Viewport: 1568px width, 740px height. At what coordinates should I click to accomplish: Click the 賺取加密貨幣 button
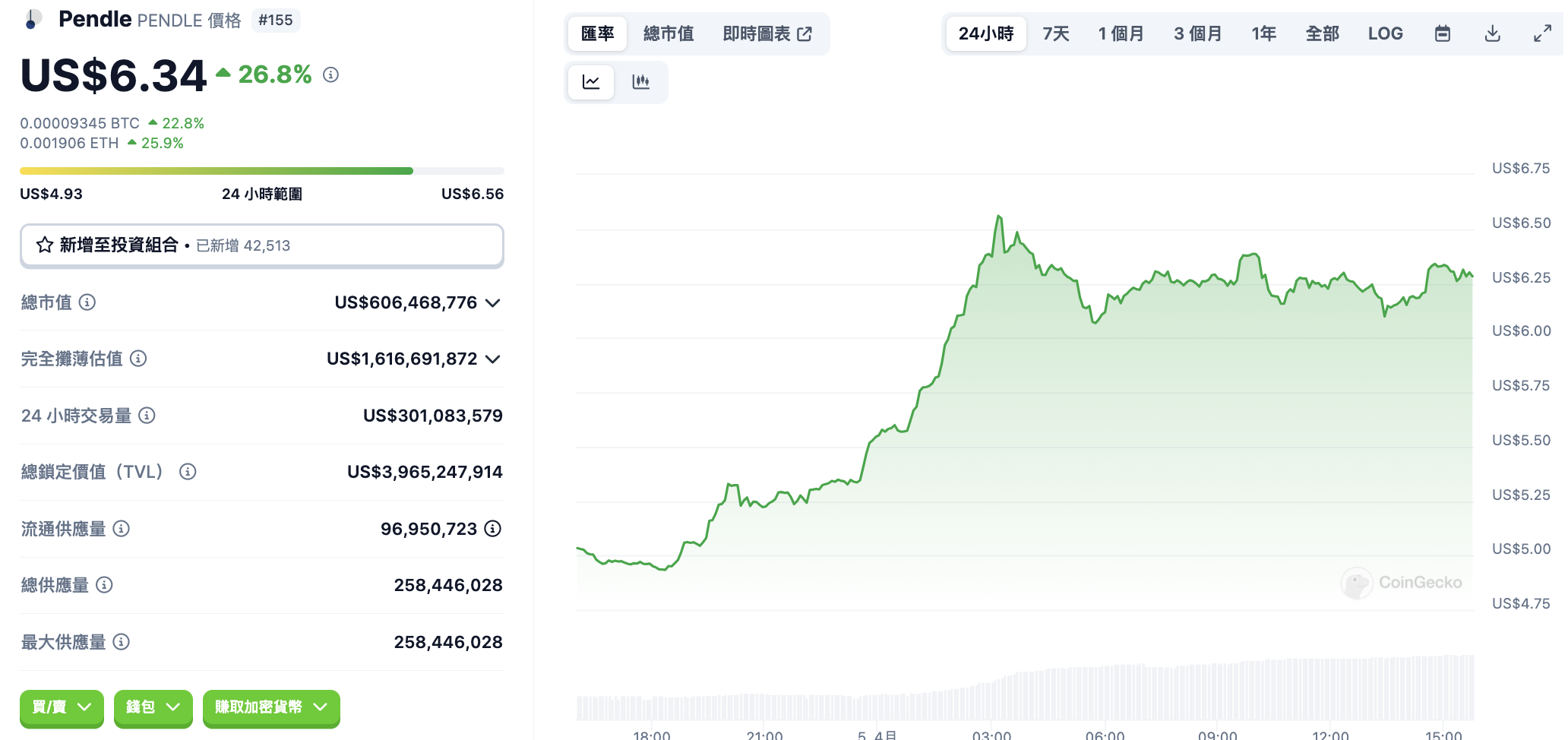point(271,707)
